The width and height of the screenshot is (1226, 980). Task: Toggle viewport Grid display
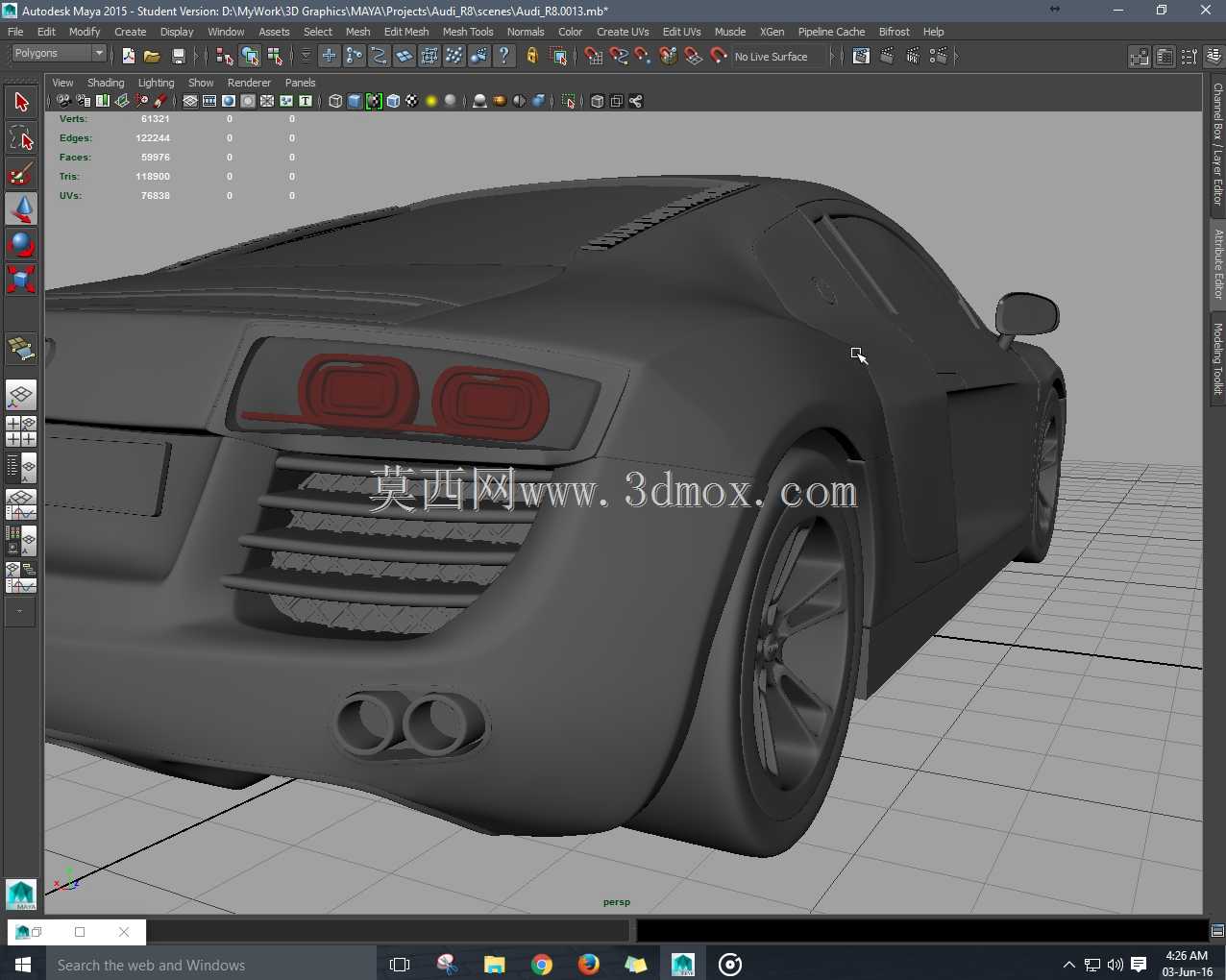click(x=190, y=101)
